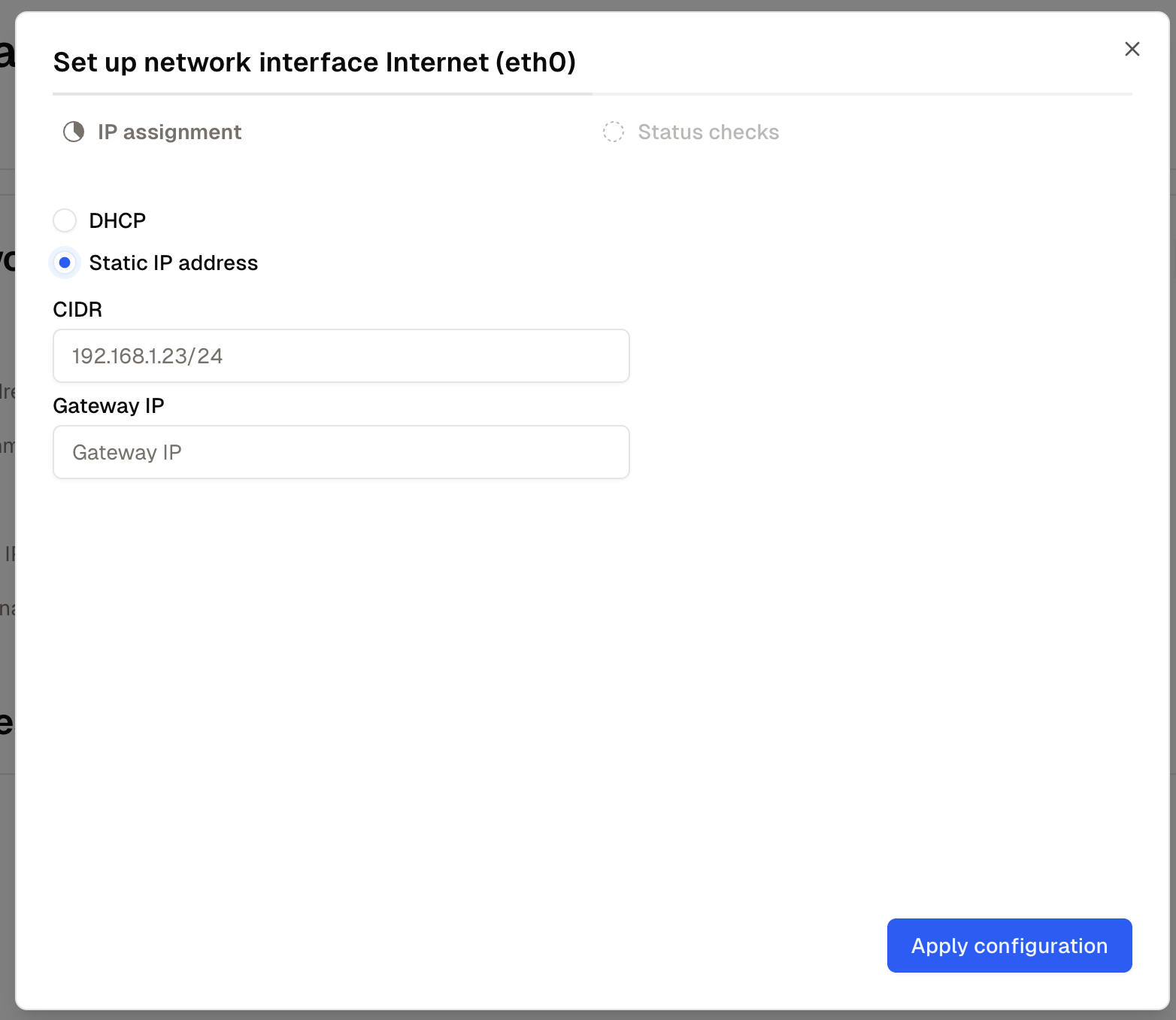Click the CIDR field label
This screenshot has width=1176, height=1020.
point(77,309)
